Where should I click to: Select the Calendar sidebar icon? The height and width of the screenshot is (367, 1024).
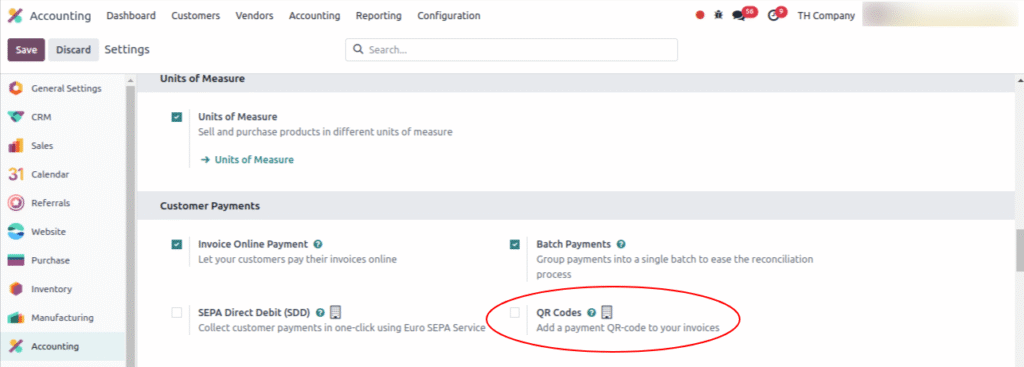click(16, 174)
